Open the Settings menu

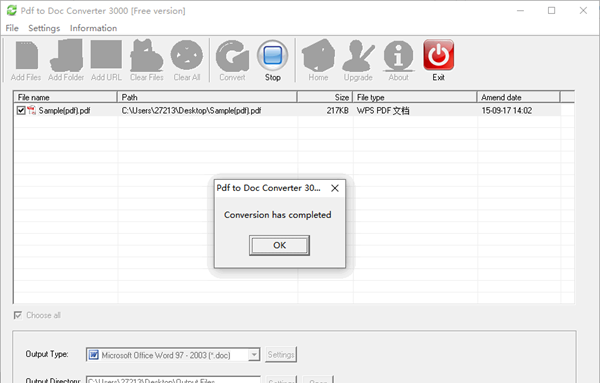[x=44, y=28]
